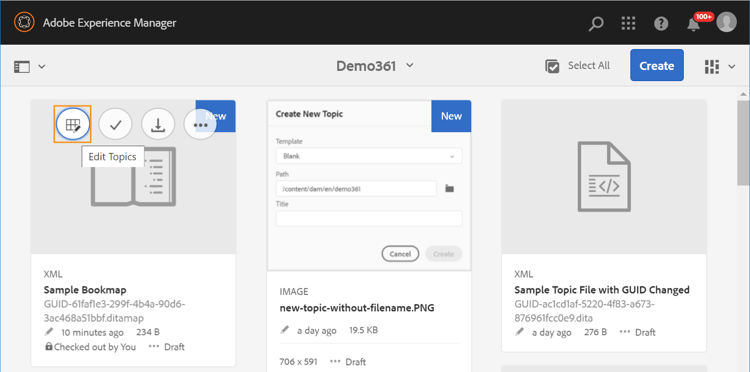Toggle Select All assets
The width and height of the screenshot is (750, 372).
pyautogui.click(x=577, y=66)
